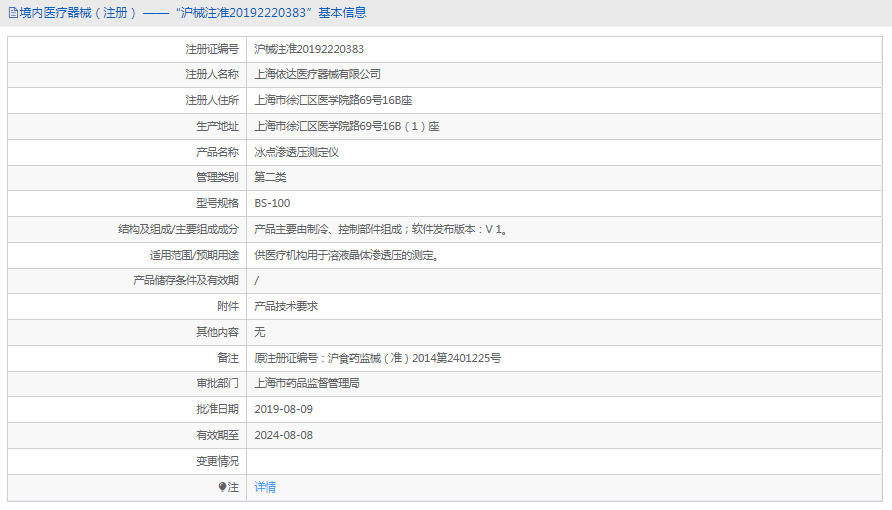Select expiry date 2024-08-08
Image resolution: width=892 pixels, height=510 pixels.
pyautogui.click(x=283, y=435)
